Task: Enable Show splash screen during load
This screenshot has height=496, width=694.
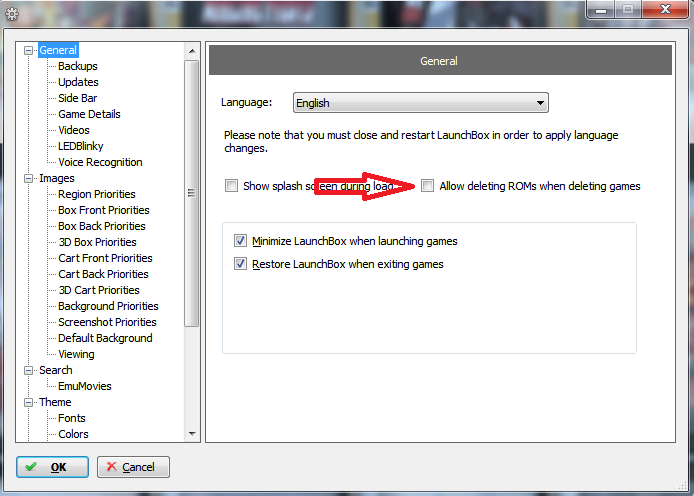Action: 231,185
